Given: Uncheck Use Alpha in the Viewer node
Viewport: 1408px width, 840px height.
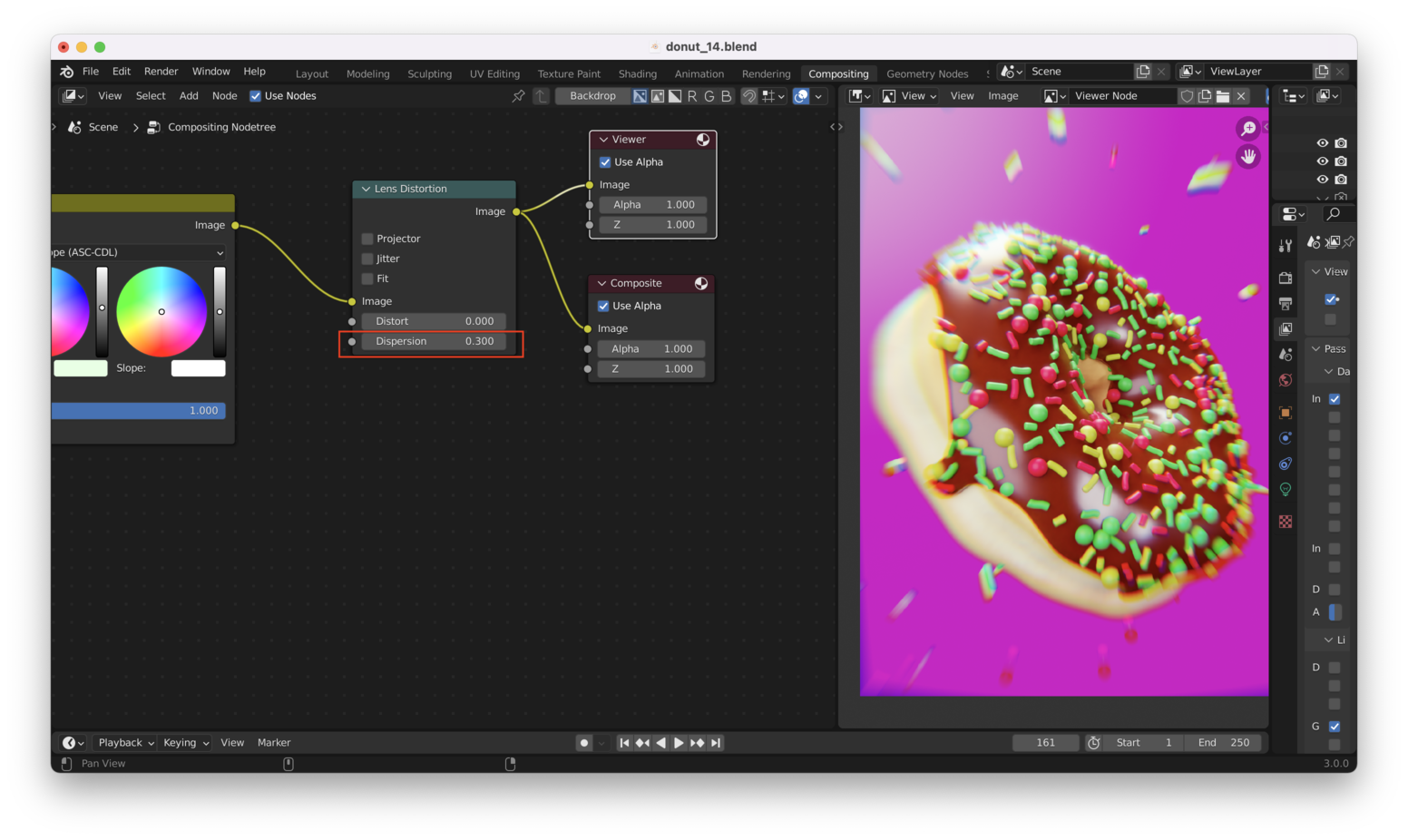Looking at the screenshot, I should (x=605, y=162).
